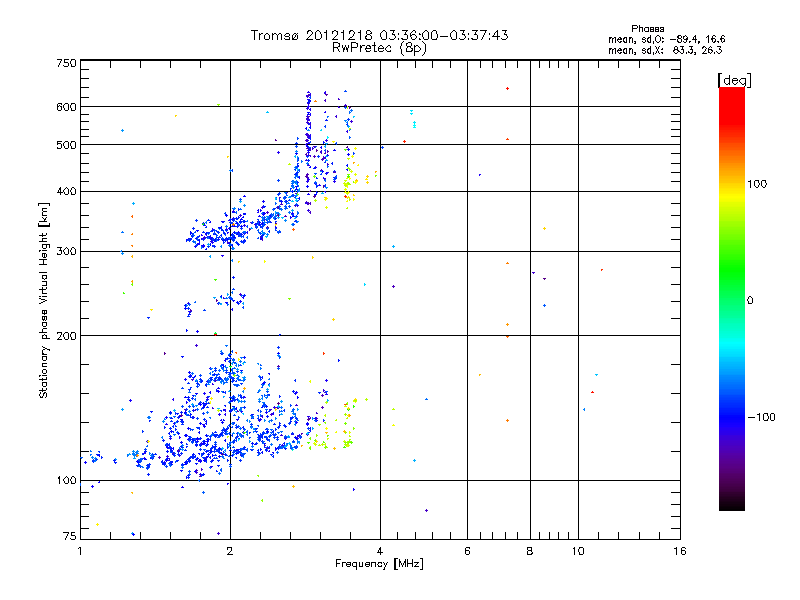The height and width of the screenshot is (600, 800).
Task: Click the x-axis tick label '6'
Action: (467, 551)
